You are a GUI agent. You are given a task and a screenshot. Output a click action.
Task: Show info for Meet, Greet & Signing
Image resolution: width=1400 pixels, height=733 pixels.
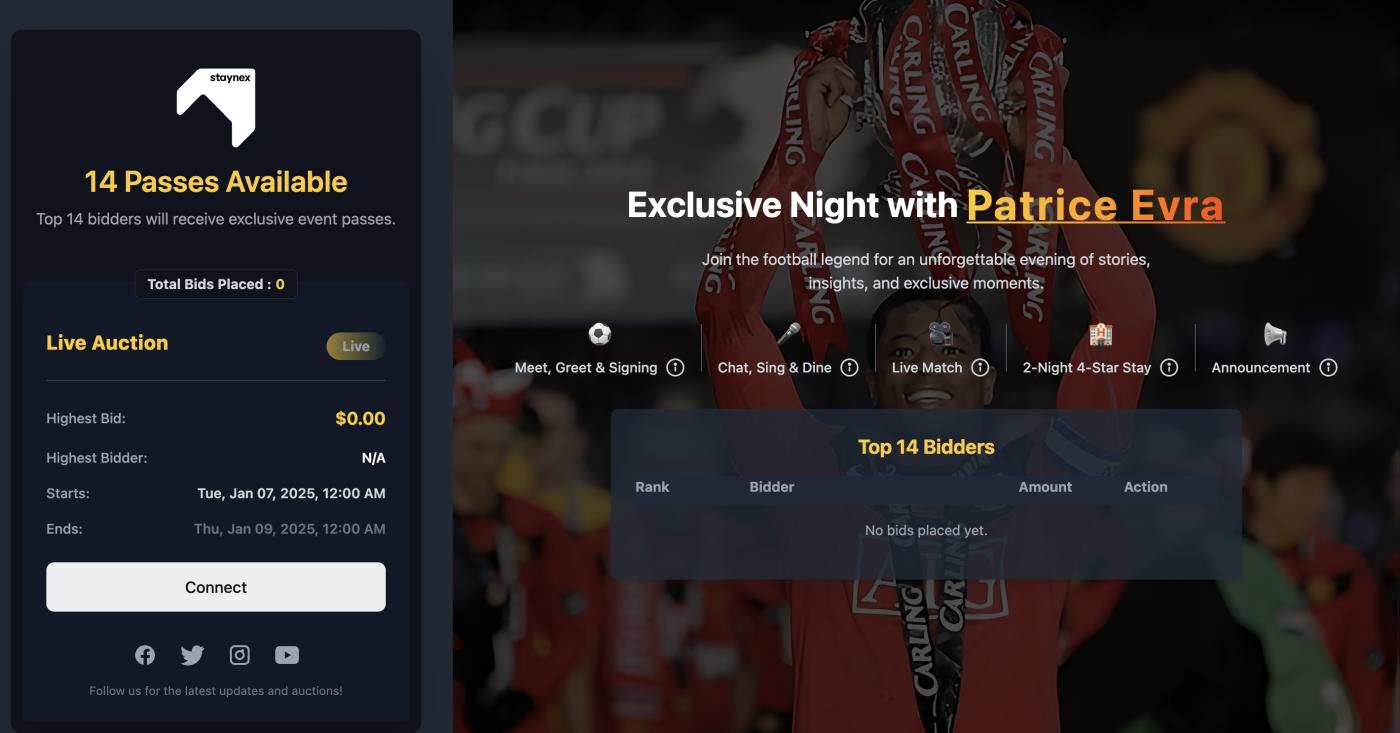pos(675,367)
